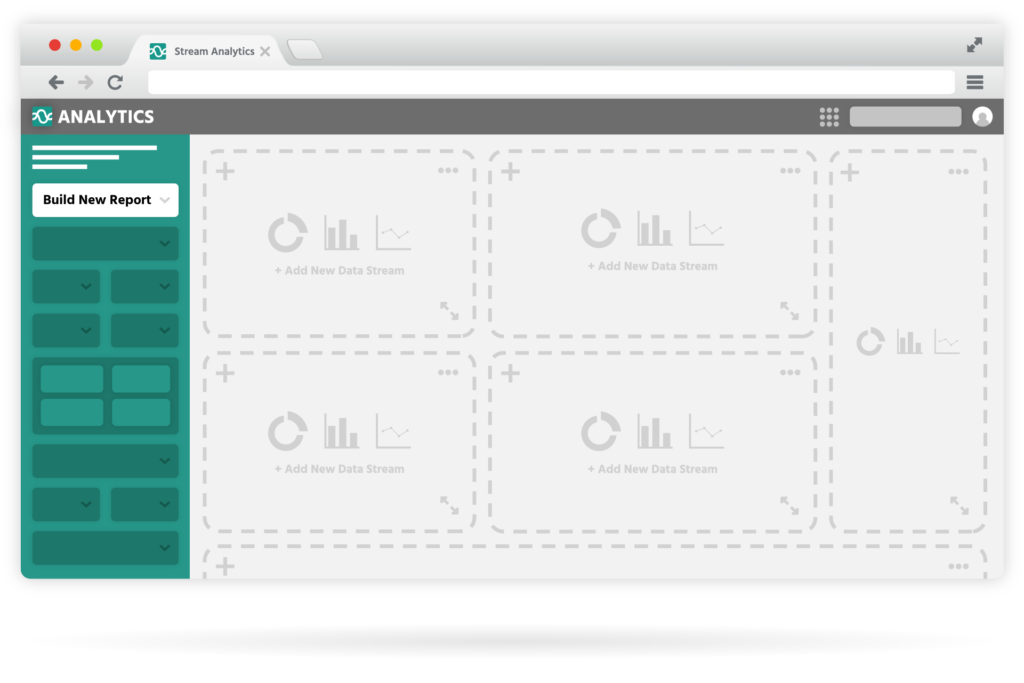This screenshot has height=683, width=1024.
Task: Choose the line chart icon in bottom-left card
Action: (393, 431)
